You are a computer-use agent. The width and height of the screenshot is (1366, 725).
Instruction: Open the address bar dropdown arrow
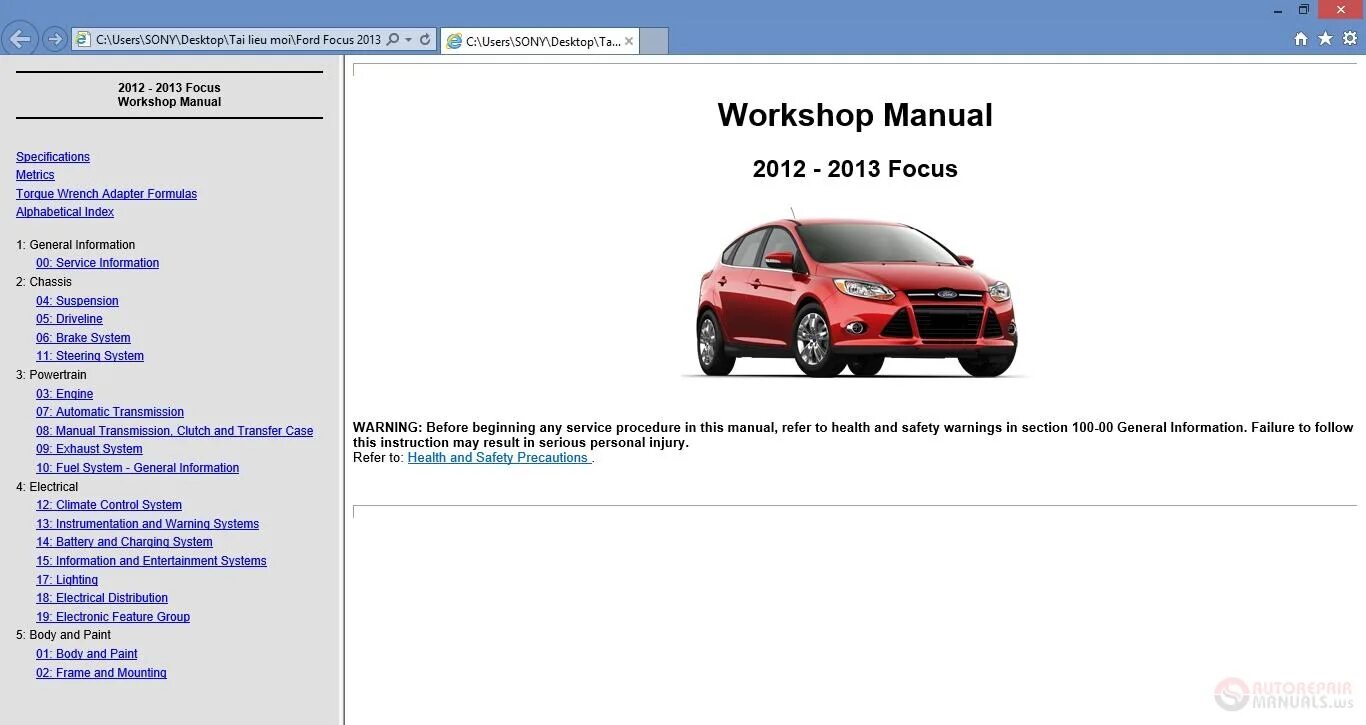(408, 40)
